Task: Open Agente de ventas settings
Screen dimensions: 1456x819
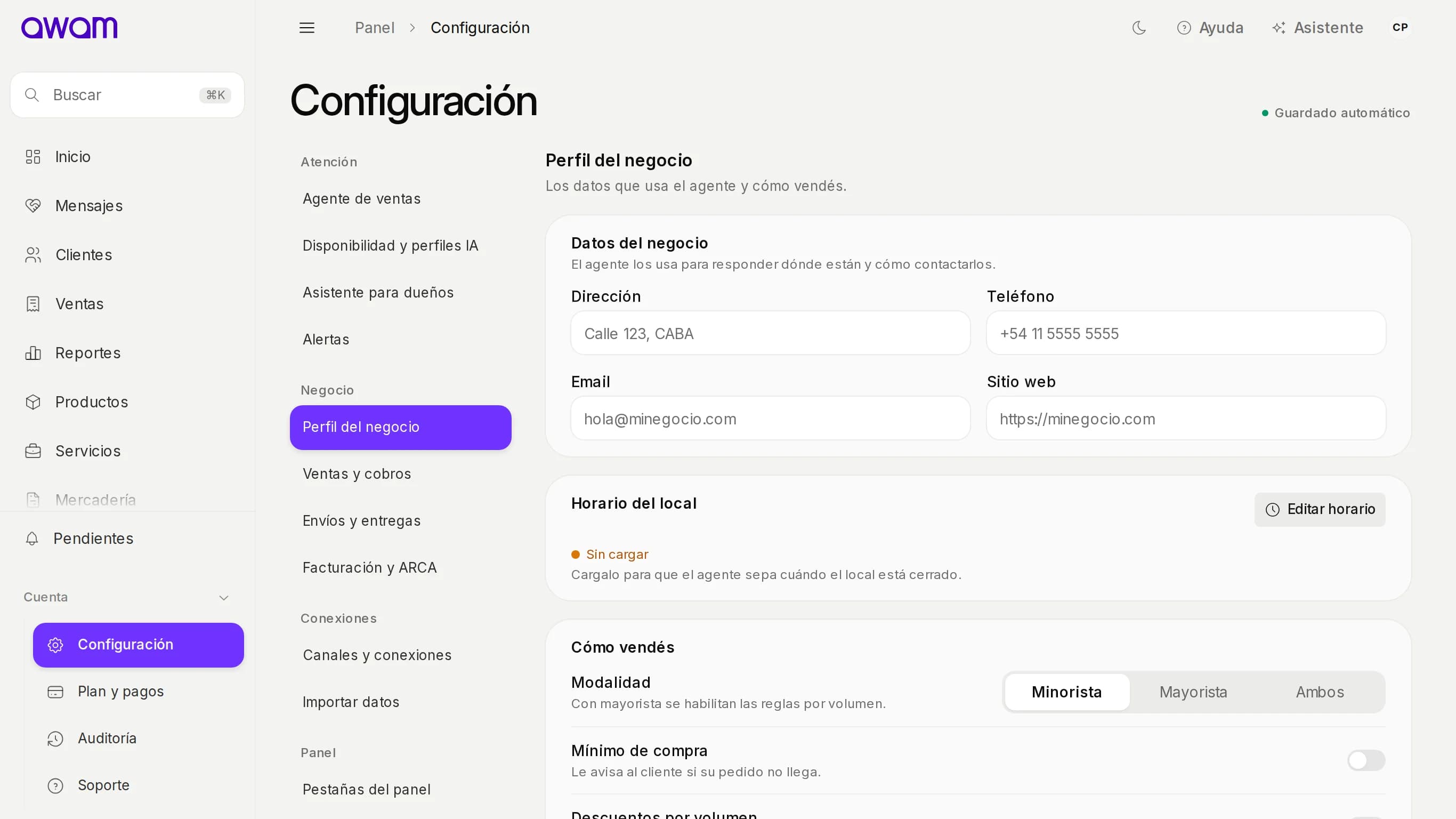Action: [x=400, y=199]
